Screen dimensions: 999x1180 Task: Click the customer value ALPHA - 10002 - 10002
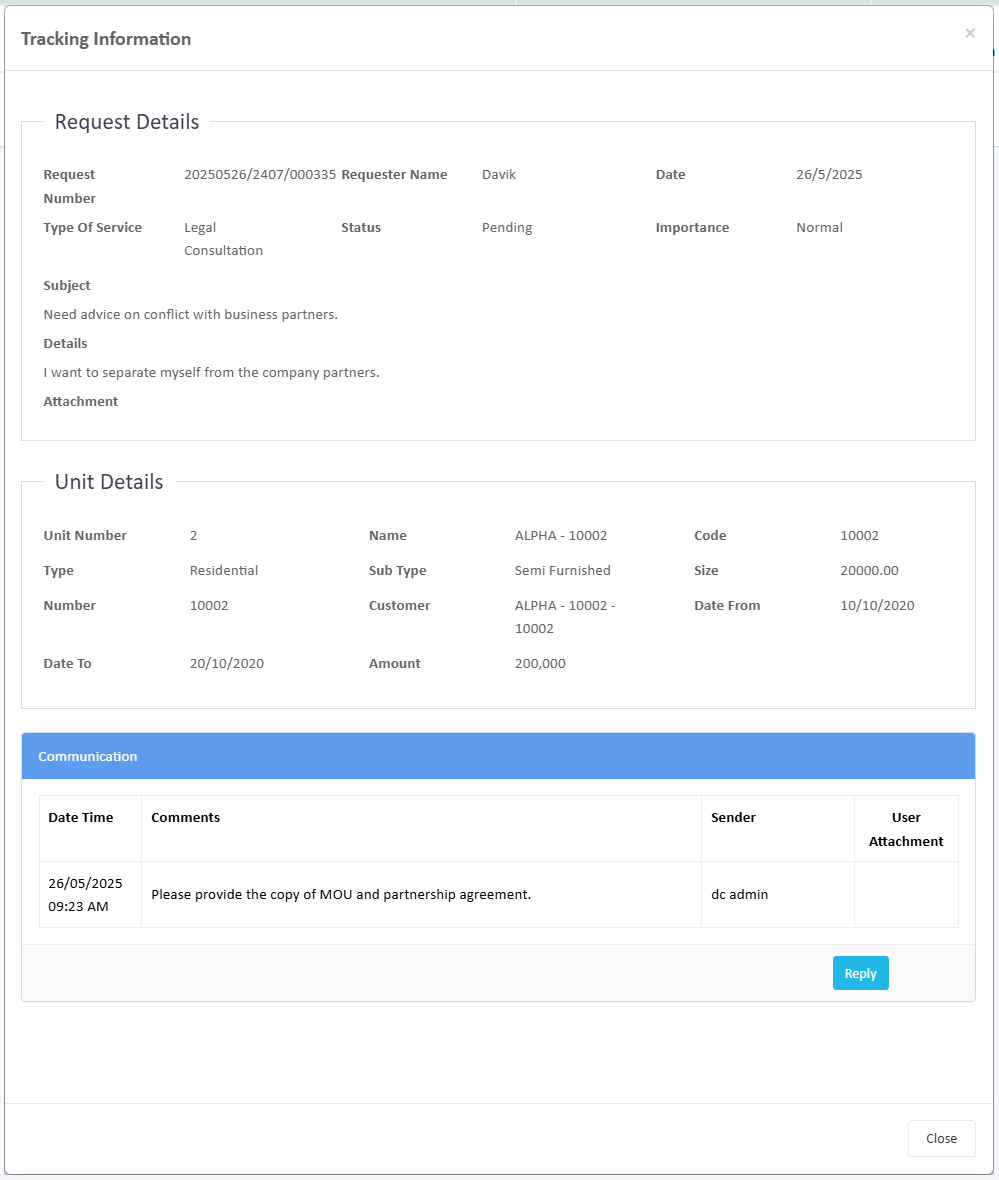[565, 617]
